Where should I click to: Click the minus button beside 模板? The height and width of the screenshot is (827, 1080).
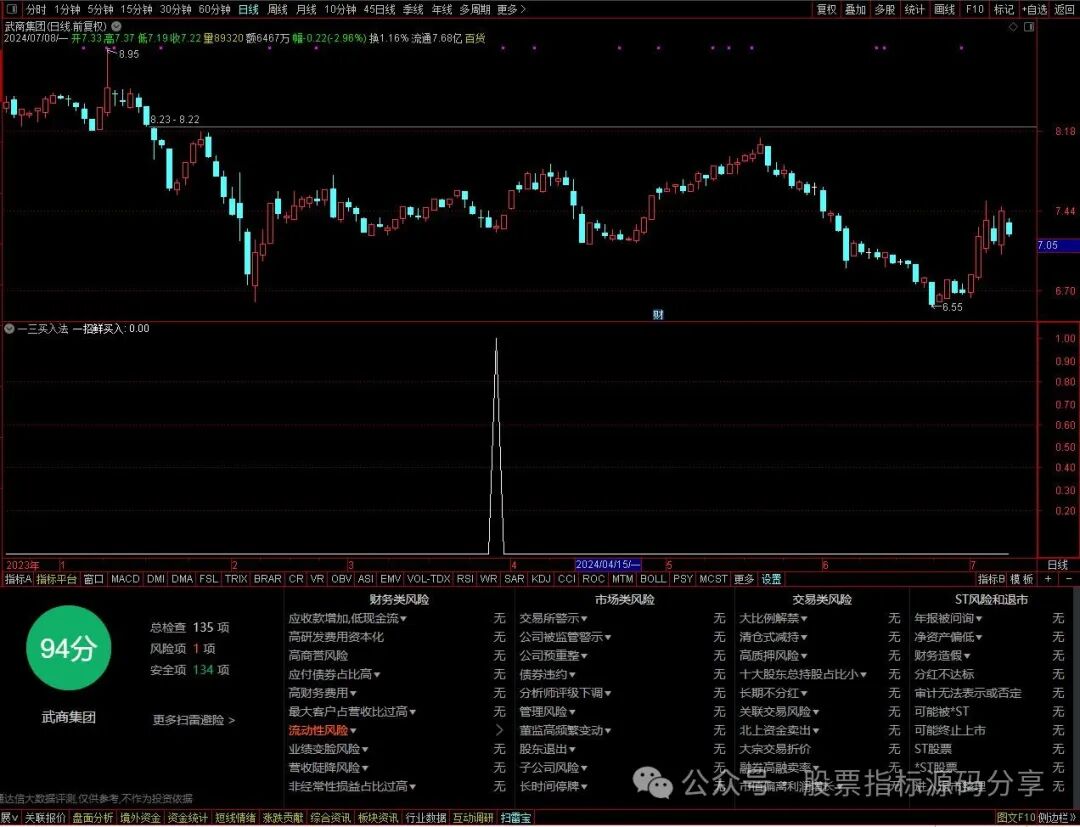point(1069,579)
